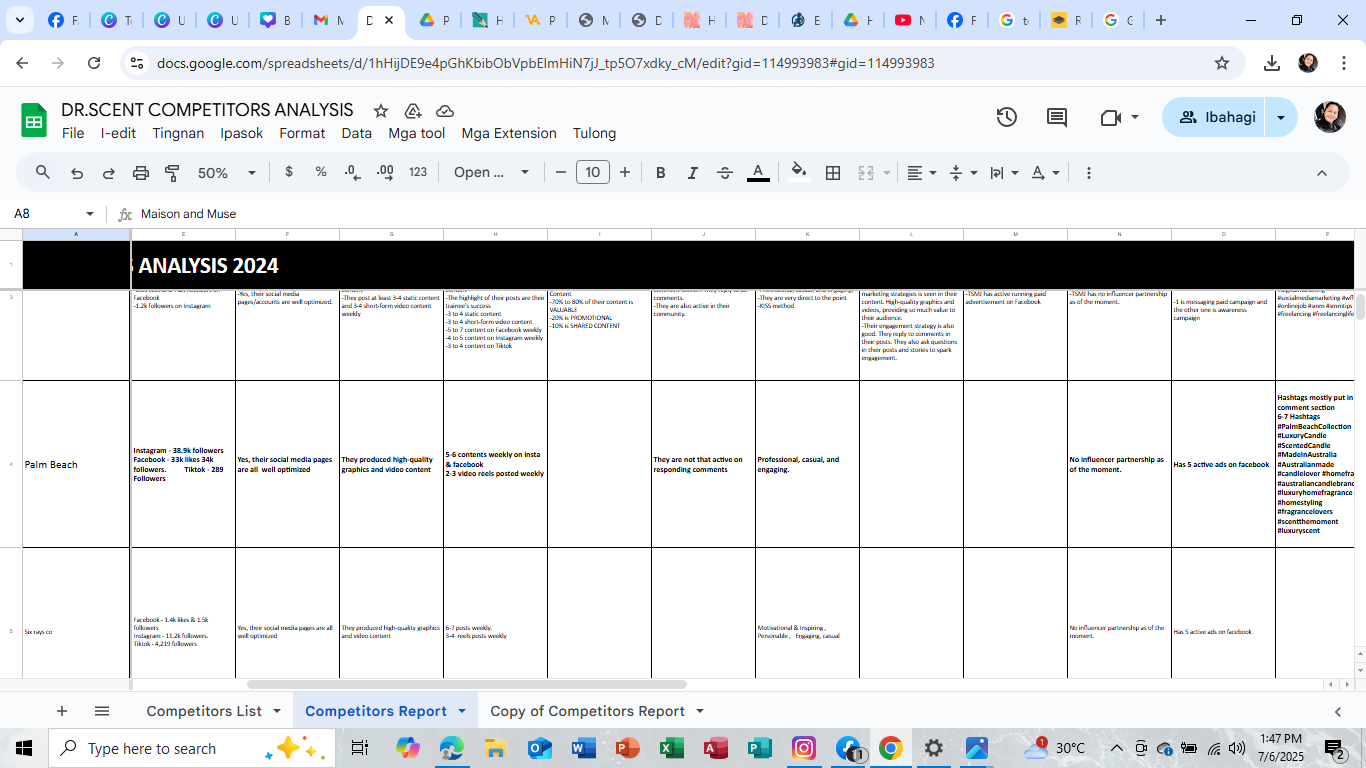Toggle italic formatting
This screenshot has height=768, width=1366.
click(692, 172)
